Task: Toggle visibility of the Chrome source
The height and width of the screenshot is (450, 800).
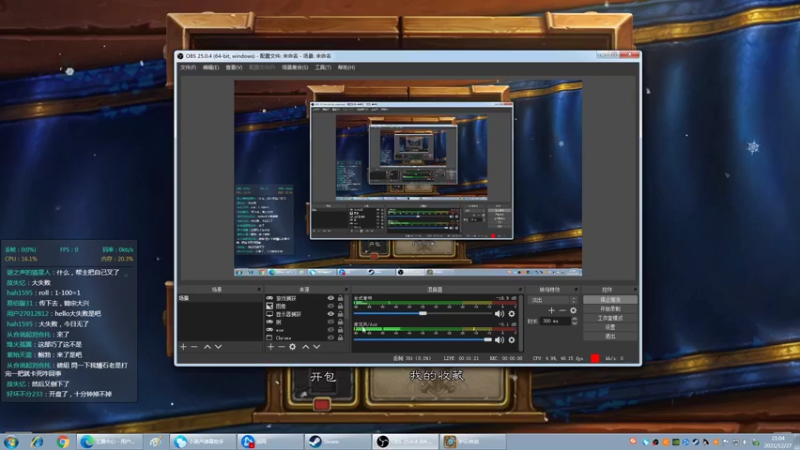Action: click(331, 338)
